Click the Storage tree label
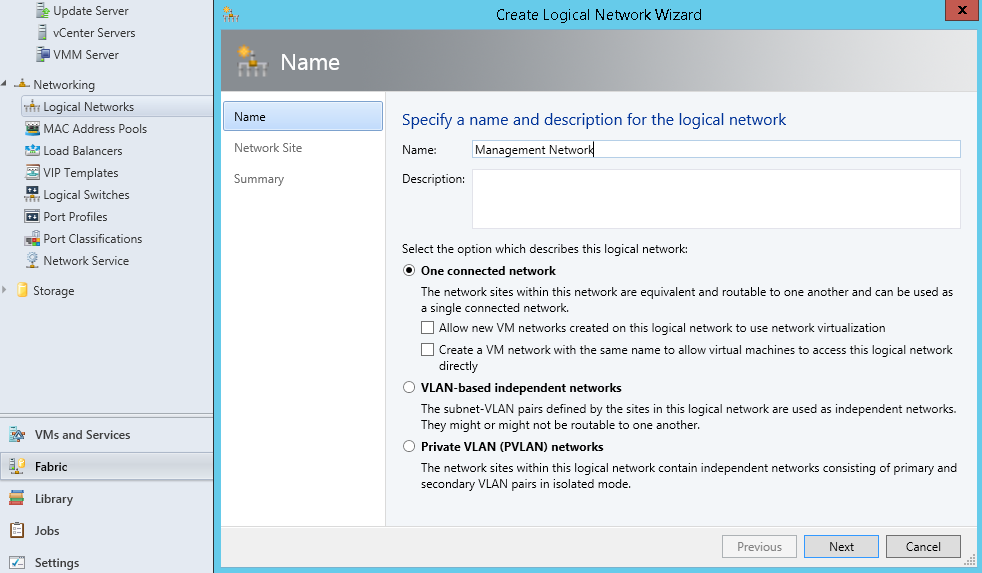This screenshot has height=573, width=982. (54, 291)
